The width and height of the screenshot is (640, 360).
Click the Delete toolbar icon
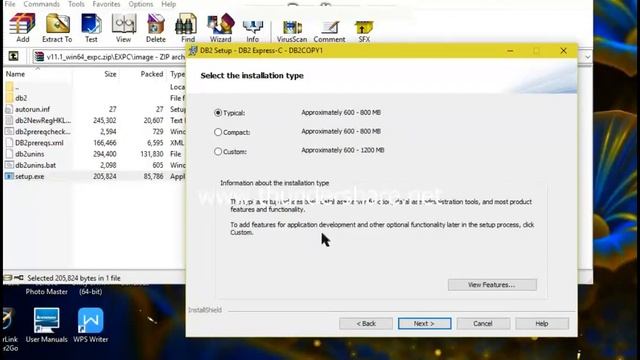tap(156, 28)
